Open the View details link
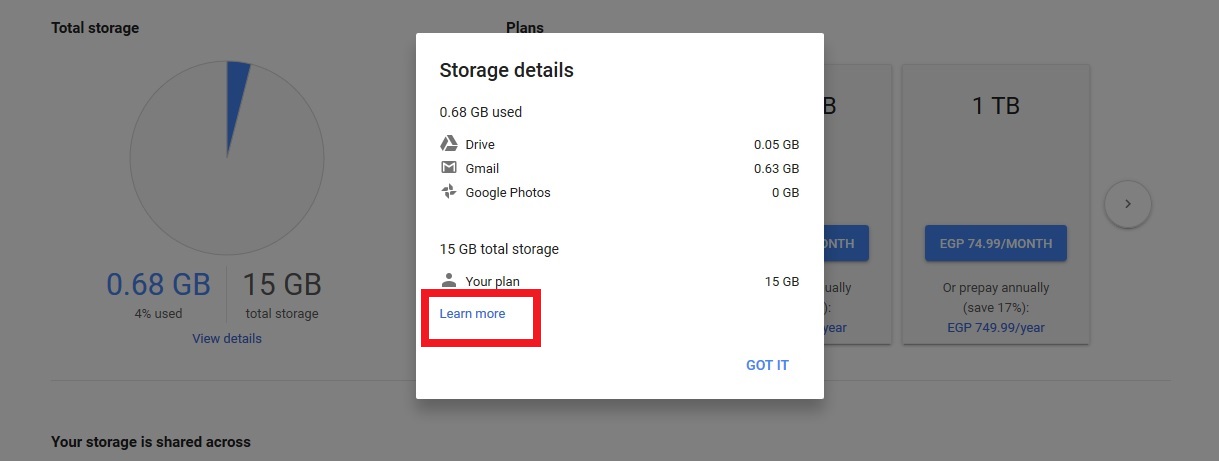Screen dimensions: 1219x461 coord(227,339)
